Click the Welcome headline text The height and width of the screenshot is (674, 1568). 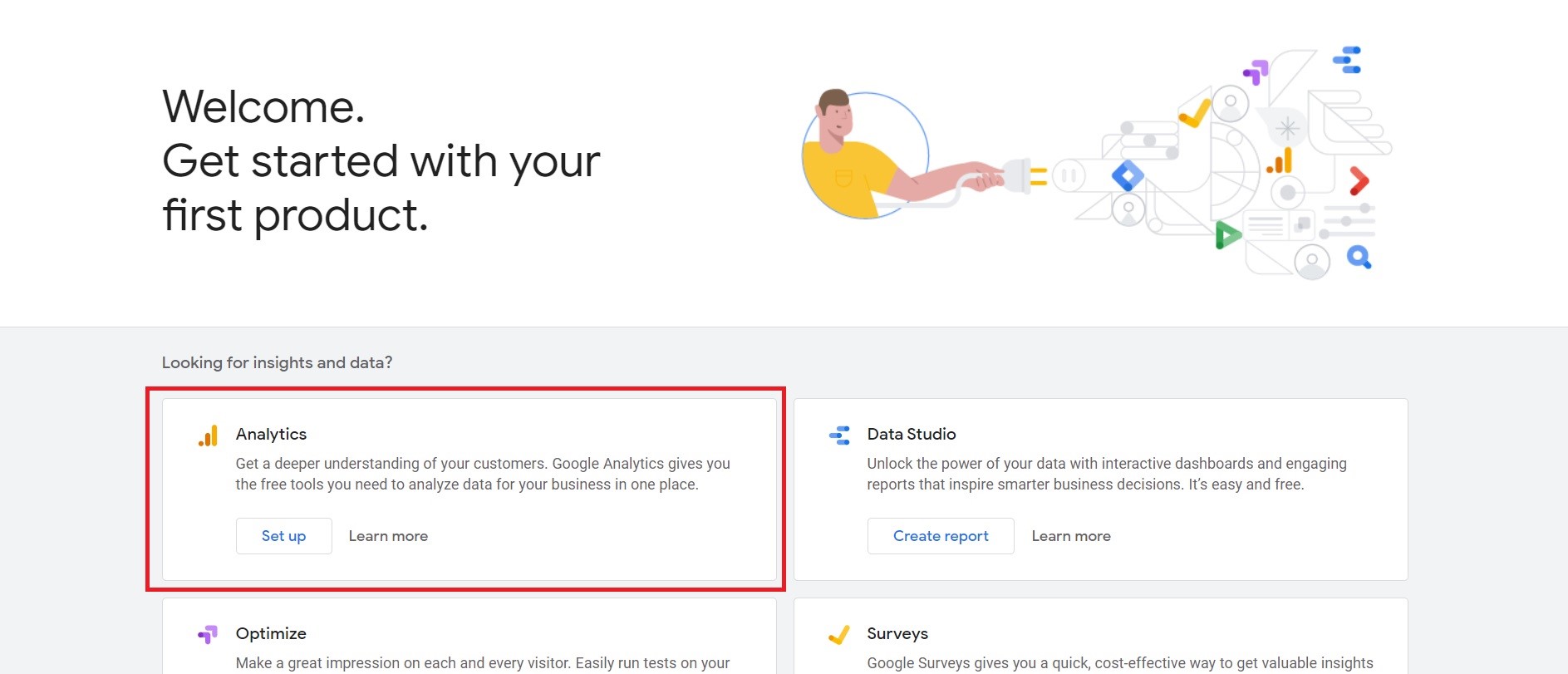click(381, 160)
